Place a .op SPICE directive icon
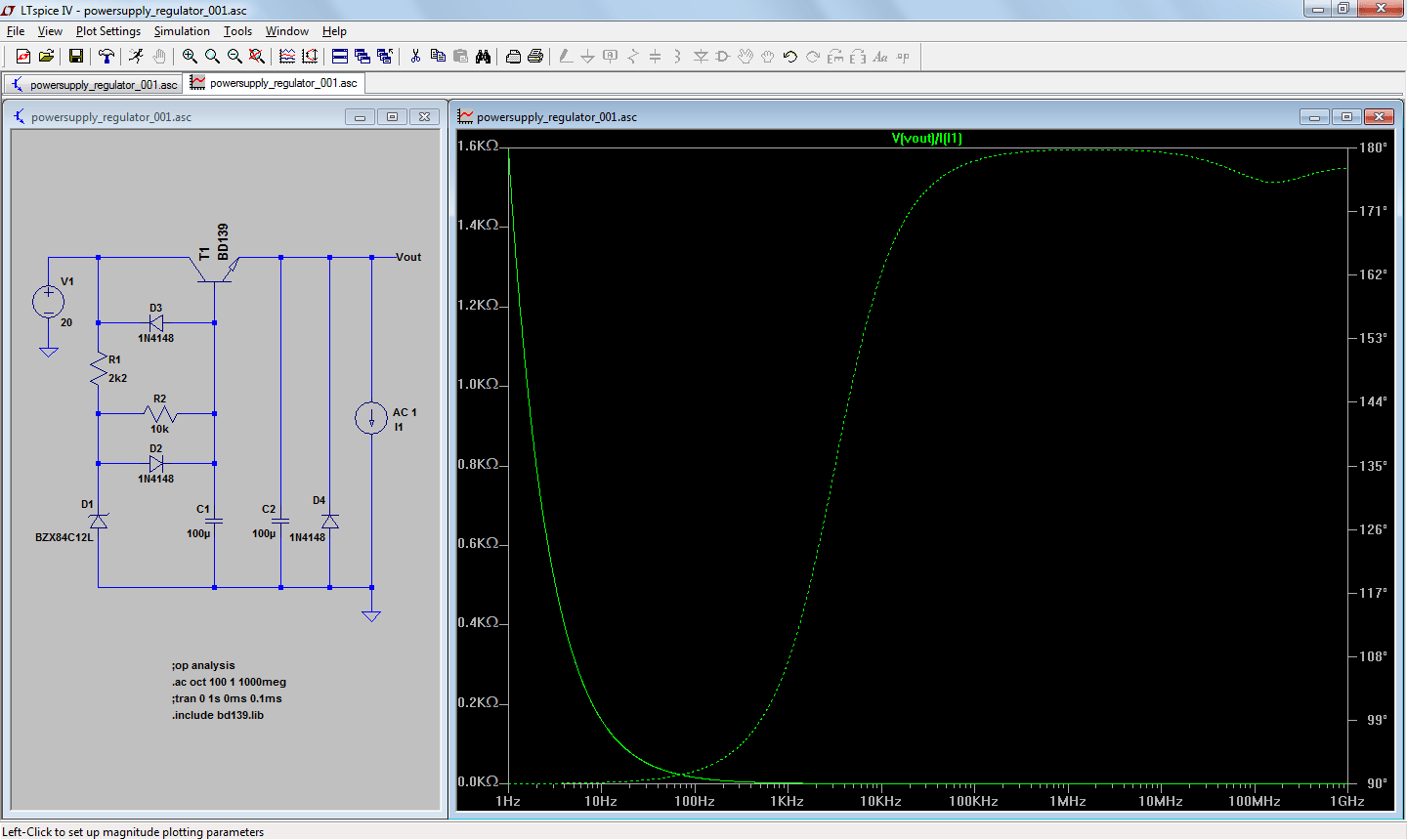Image resolution: width=1407 pixels, height=840 pixels. tap(901, 56)
